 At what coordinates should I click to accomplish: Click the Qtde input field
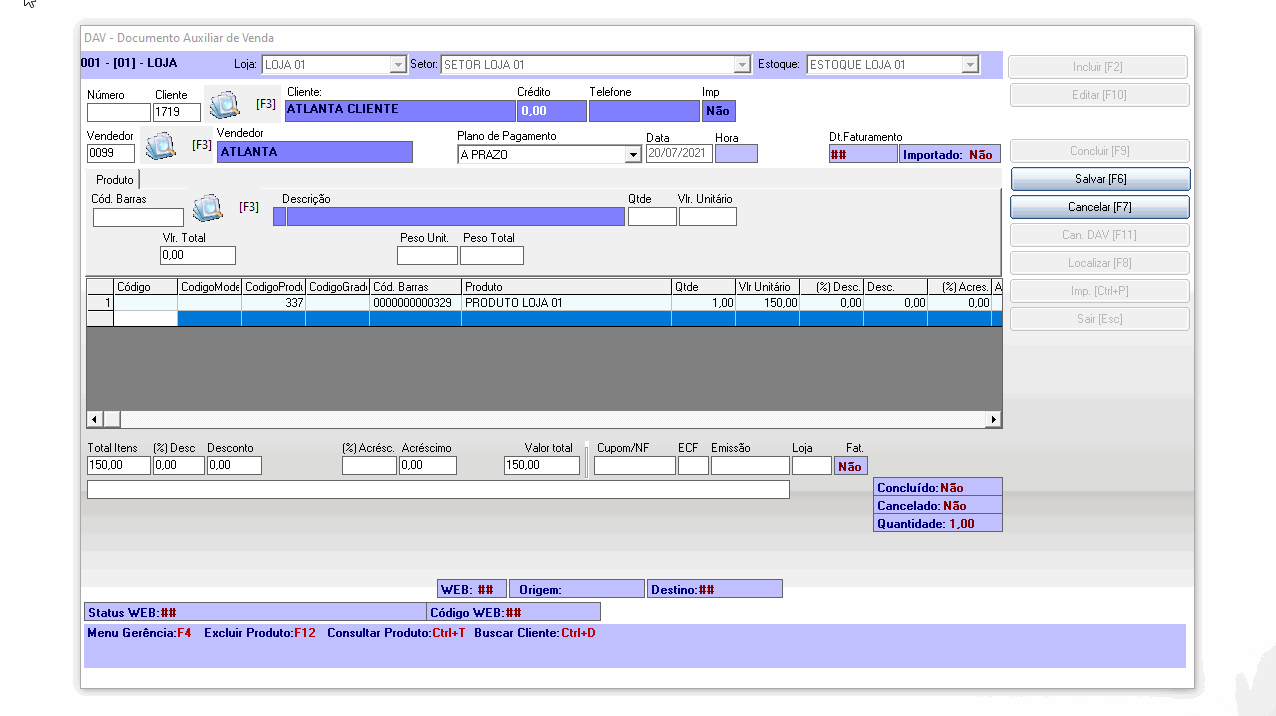[652, 217]
